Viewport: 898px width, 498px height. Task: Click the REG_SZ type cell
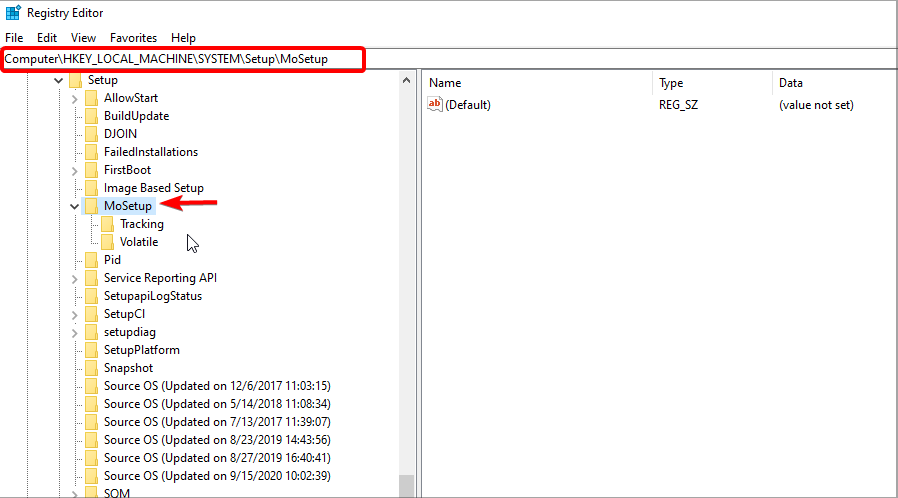tap(678, 105)
